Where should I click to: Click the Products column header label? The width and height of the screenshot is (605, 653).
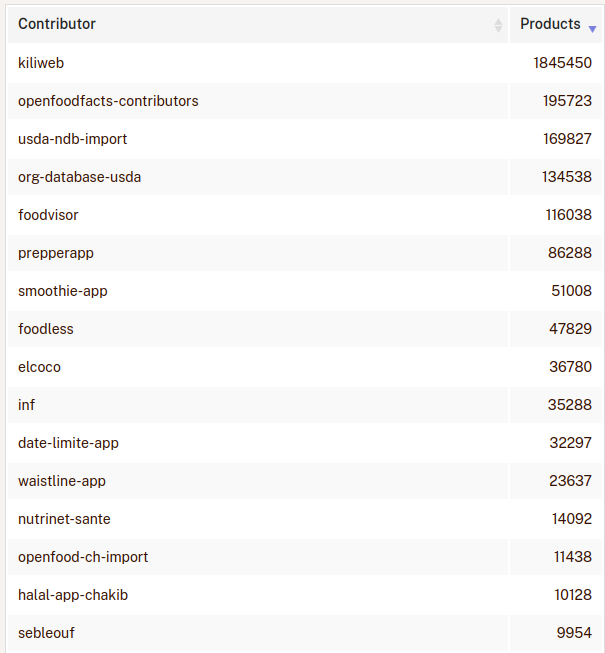[550, 24]
